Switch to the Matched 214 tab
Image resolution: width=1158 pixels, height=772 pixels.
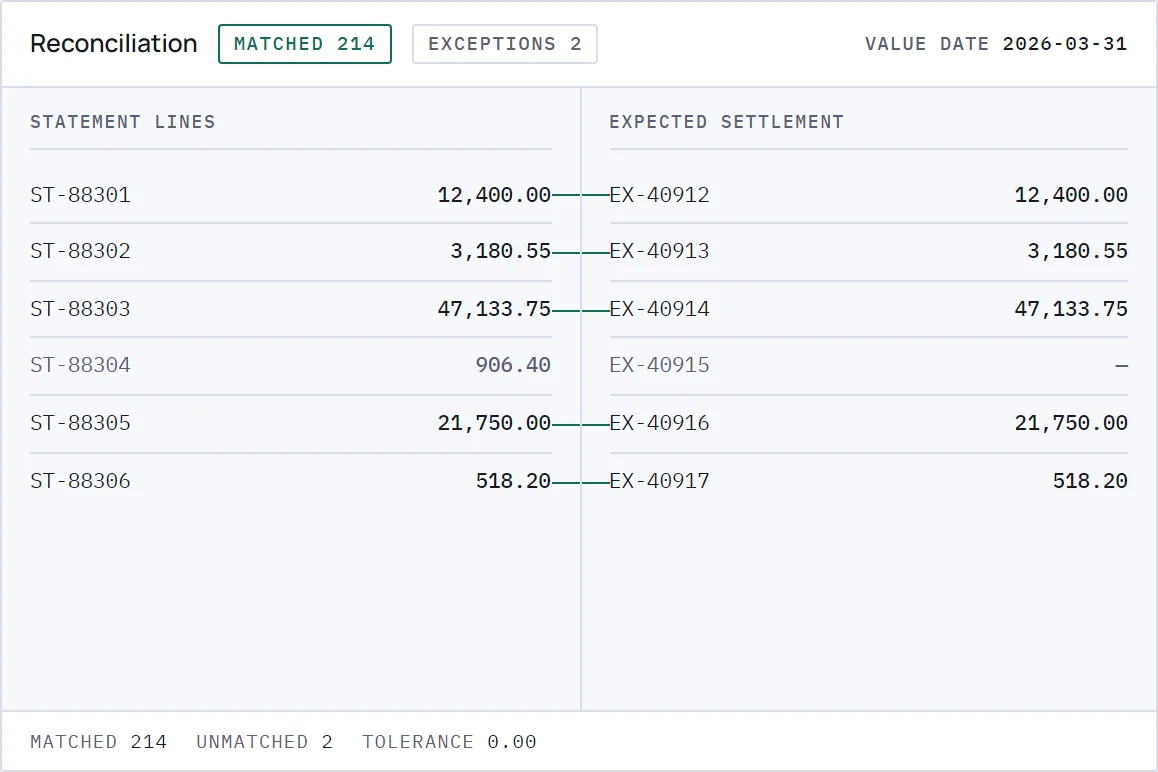click(x=304, y=44)
